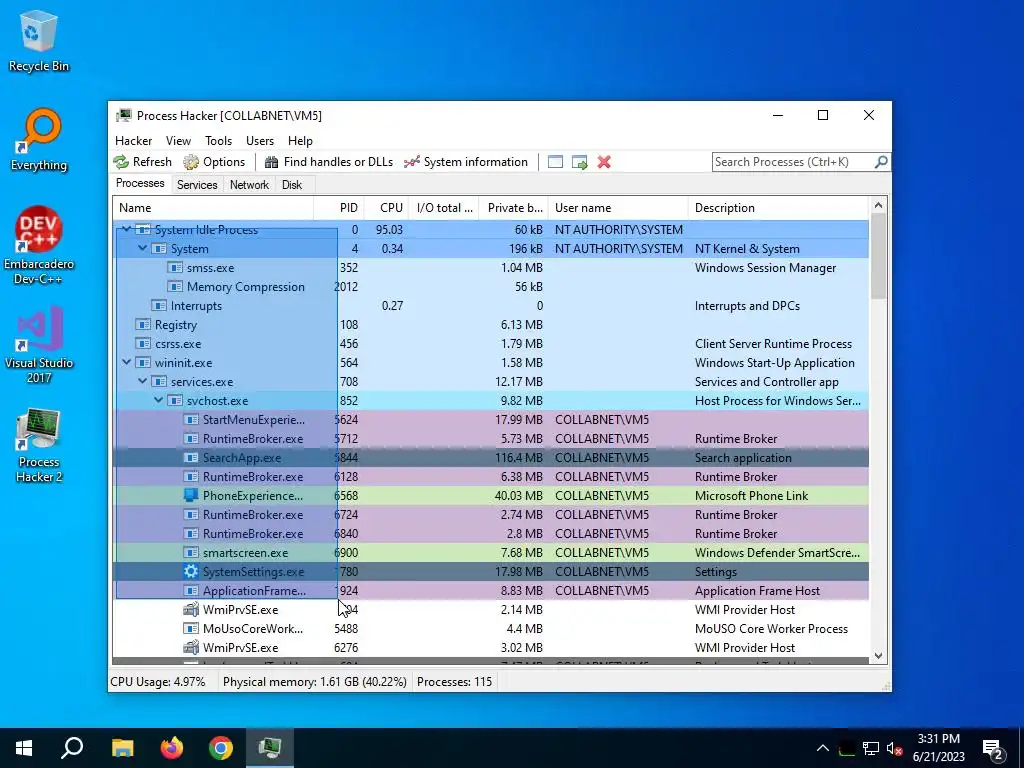Click the red X terminate icon
The width and height of the screenshot is (1024, 768).
pyautogui.click(x=604, y=162)
